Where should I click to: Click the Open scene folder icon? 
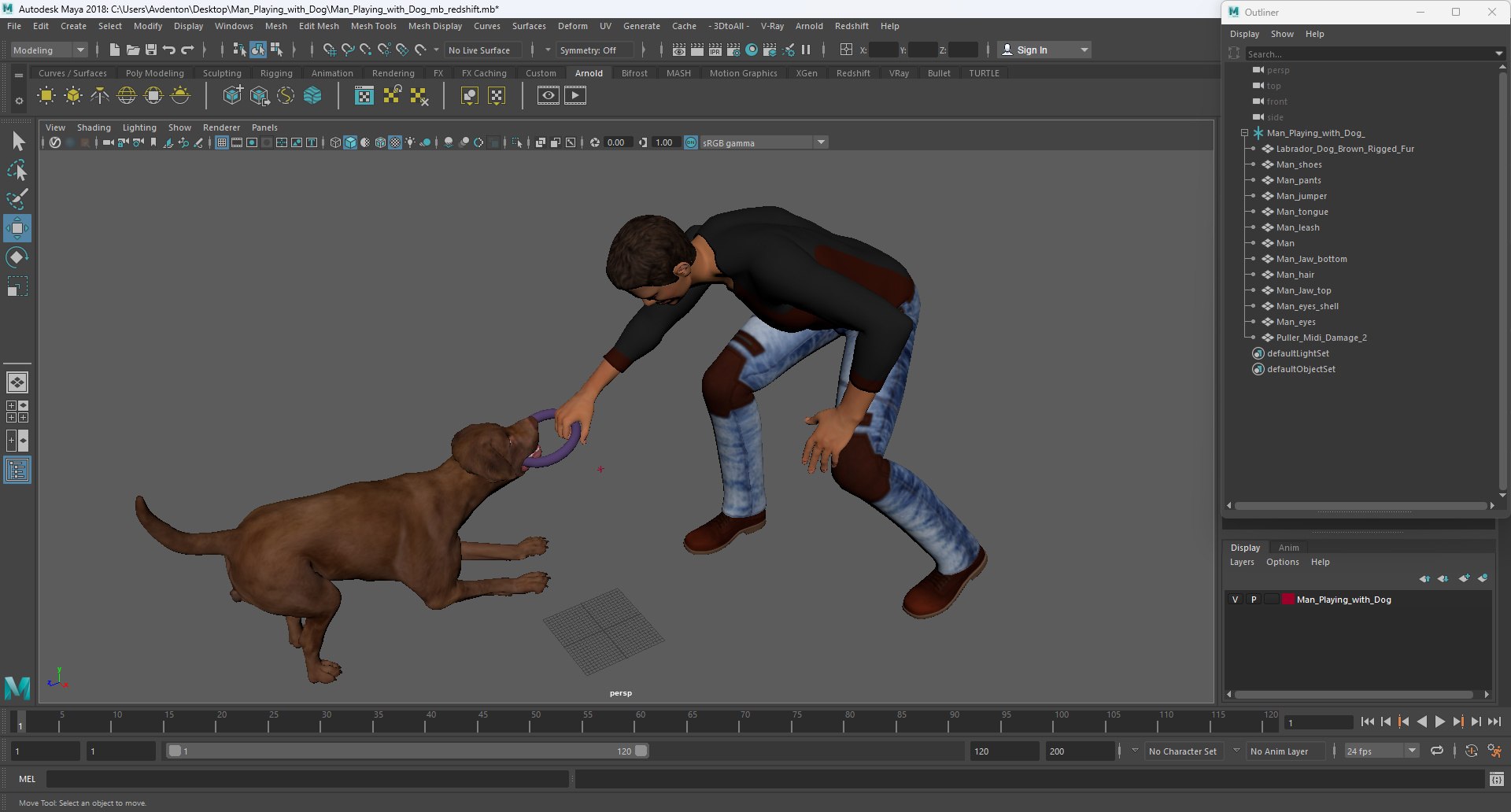[133, 50]
